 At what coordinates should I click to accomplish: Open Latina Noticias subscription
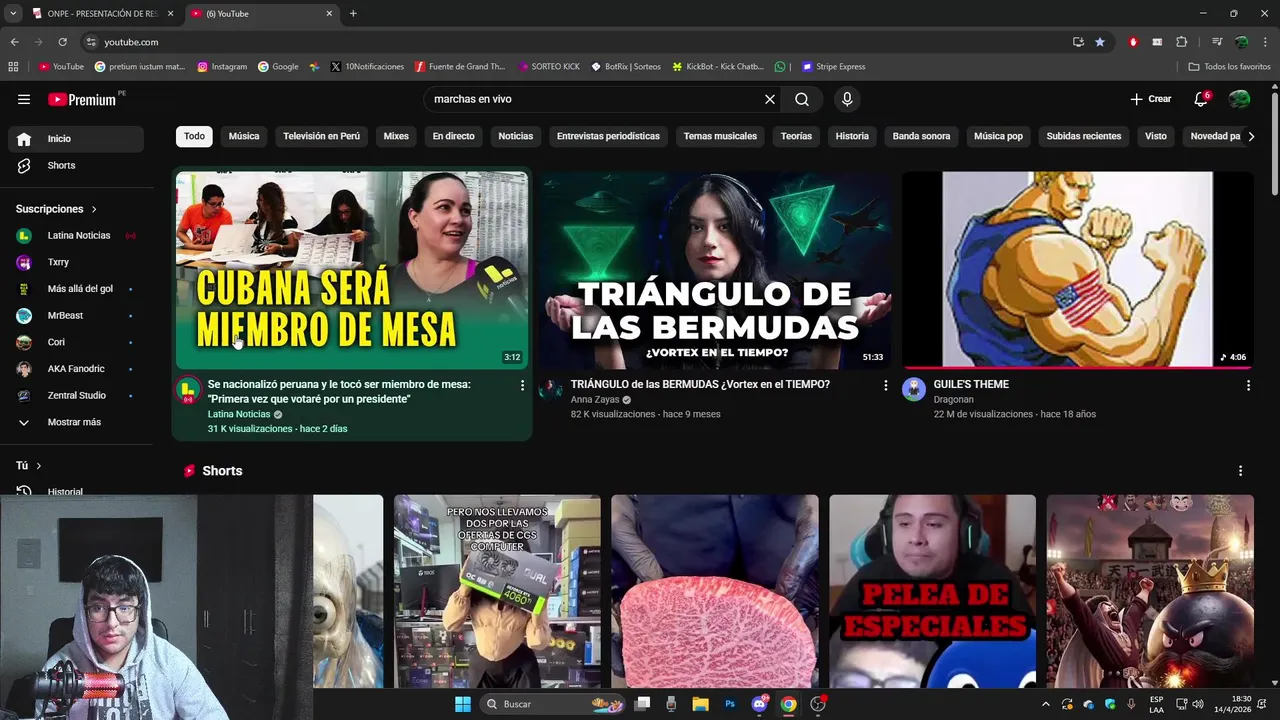76,236
